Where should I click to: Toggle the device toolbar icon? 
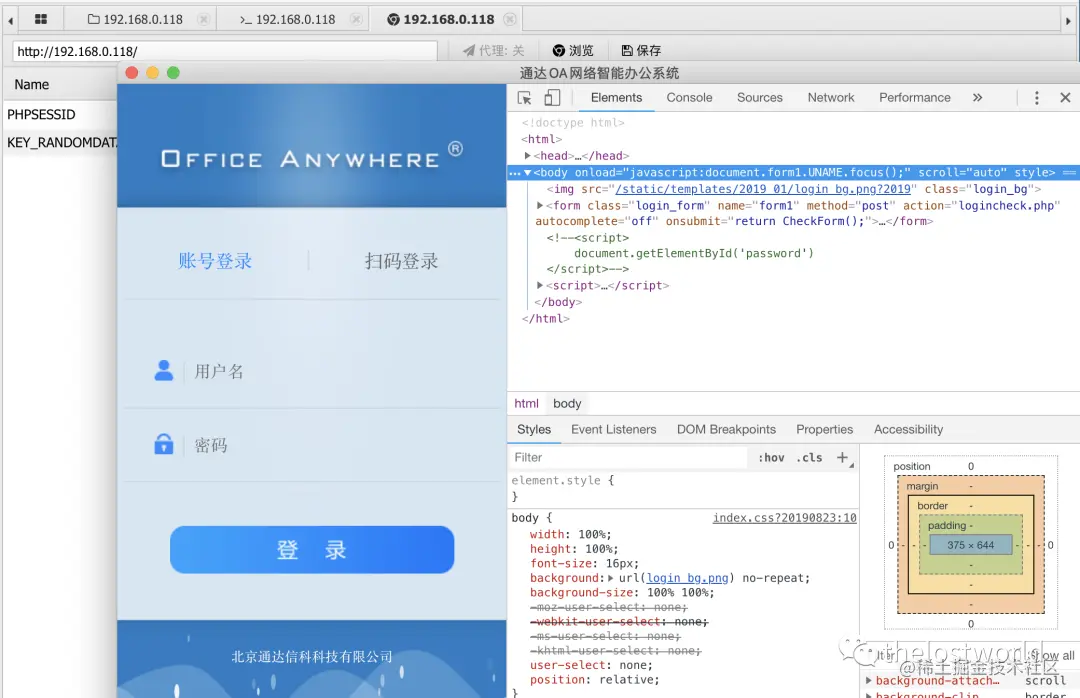pyautogui.click(x=552, y=98)
